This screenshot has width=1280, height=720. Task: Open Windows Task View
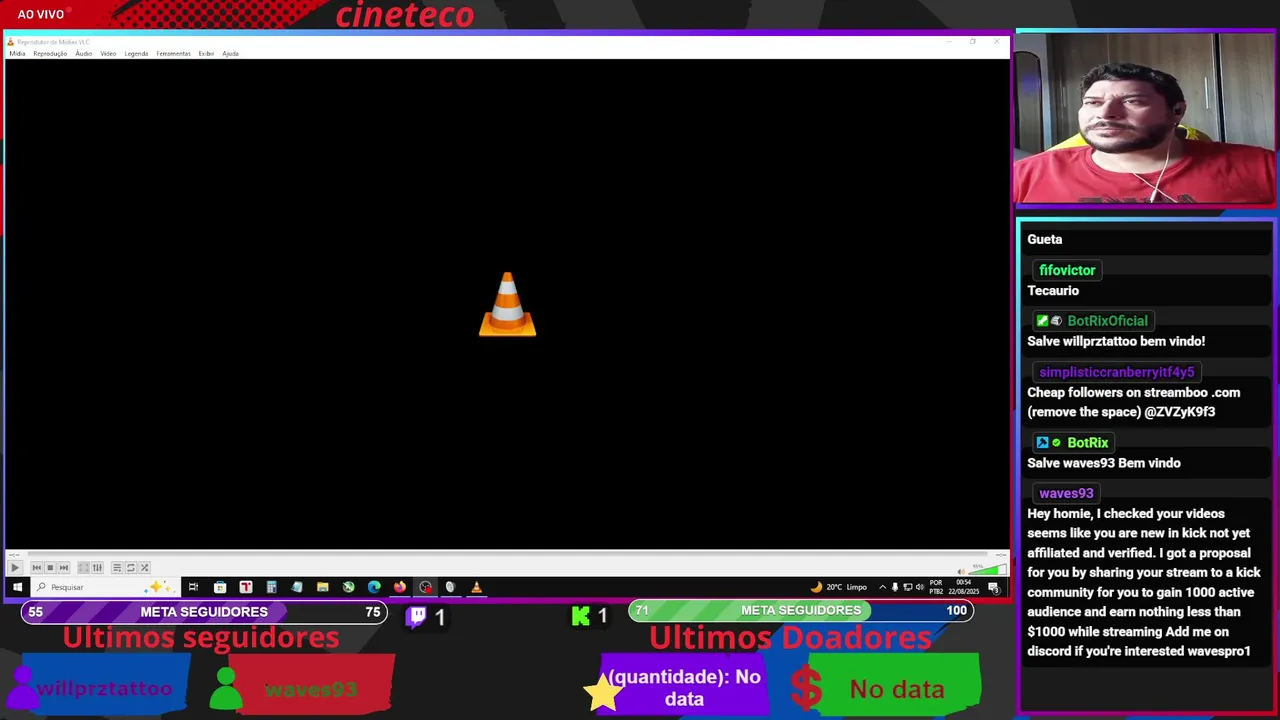193,587
